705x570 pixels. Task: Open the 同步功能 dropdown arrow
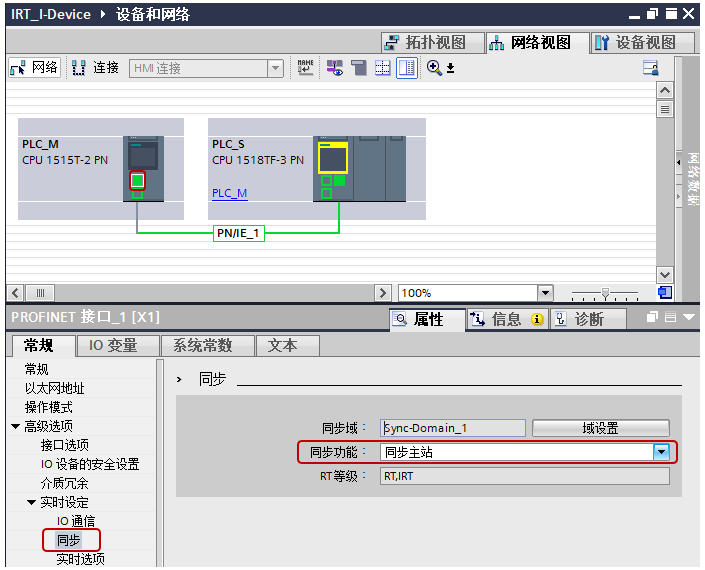point(661,452)
